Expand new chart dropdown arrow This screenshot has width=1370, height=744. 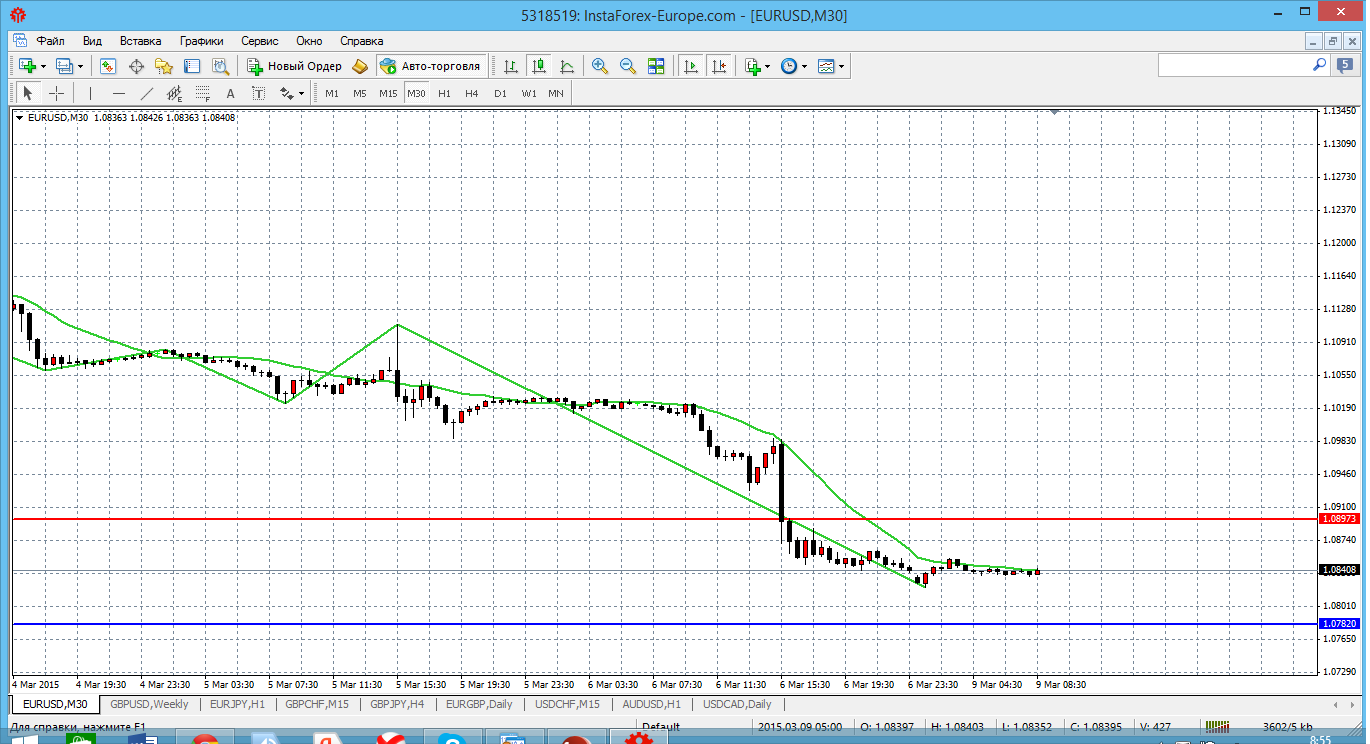[x=43, y=66]
